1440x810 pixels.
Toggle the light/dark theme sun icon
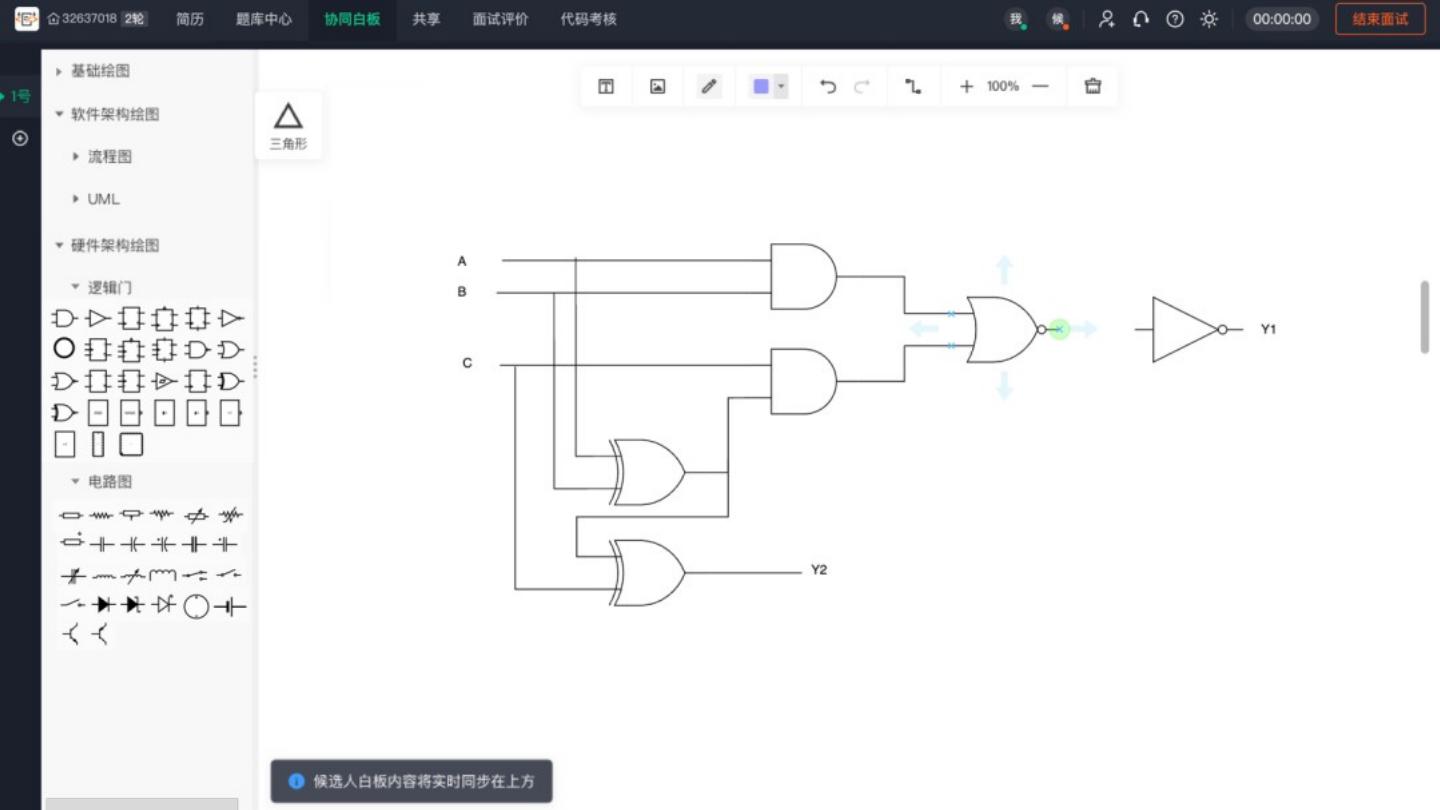click(1209, 19)
